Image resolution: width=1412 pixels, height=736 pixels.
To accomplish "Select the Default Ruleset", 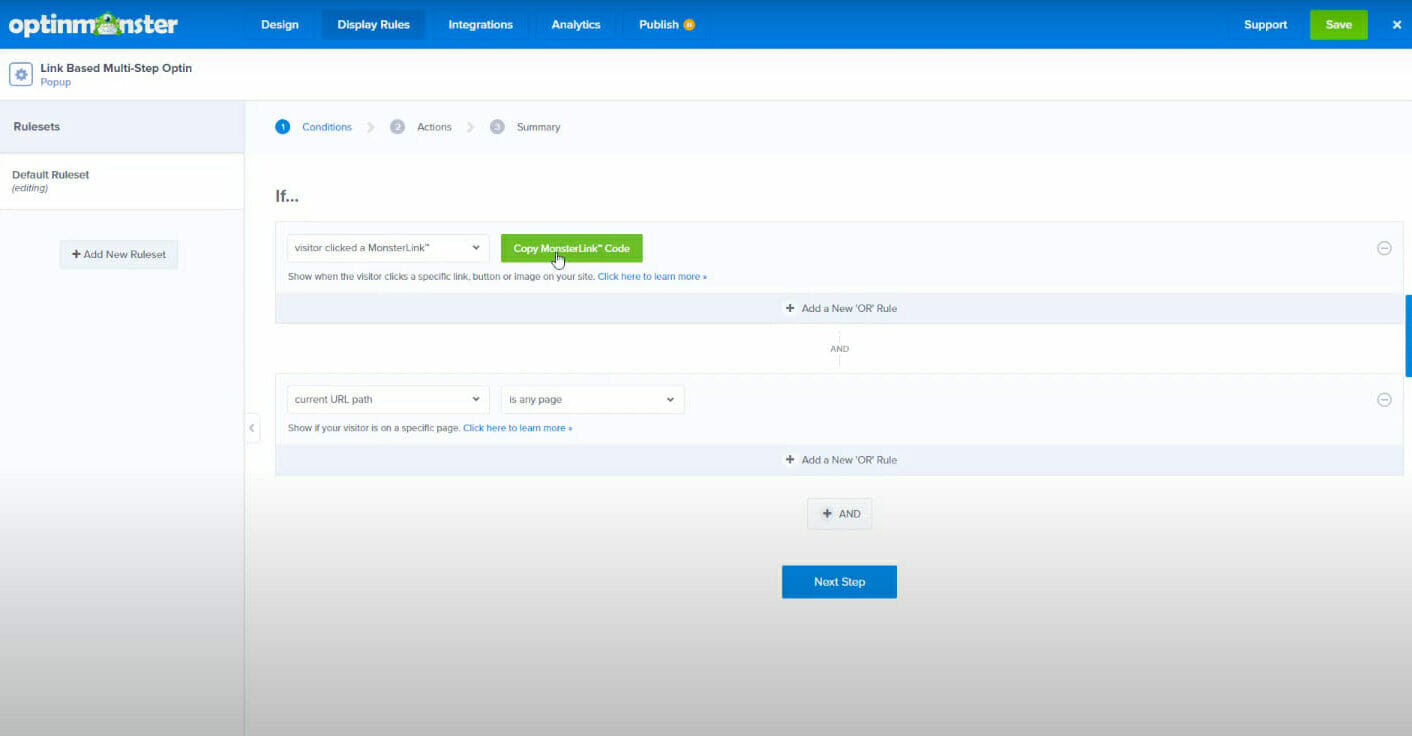I will coord(122,181).
